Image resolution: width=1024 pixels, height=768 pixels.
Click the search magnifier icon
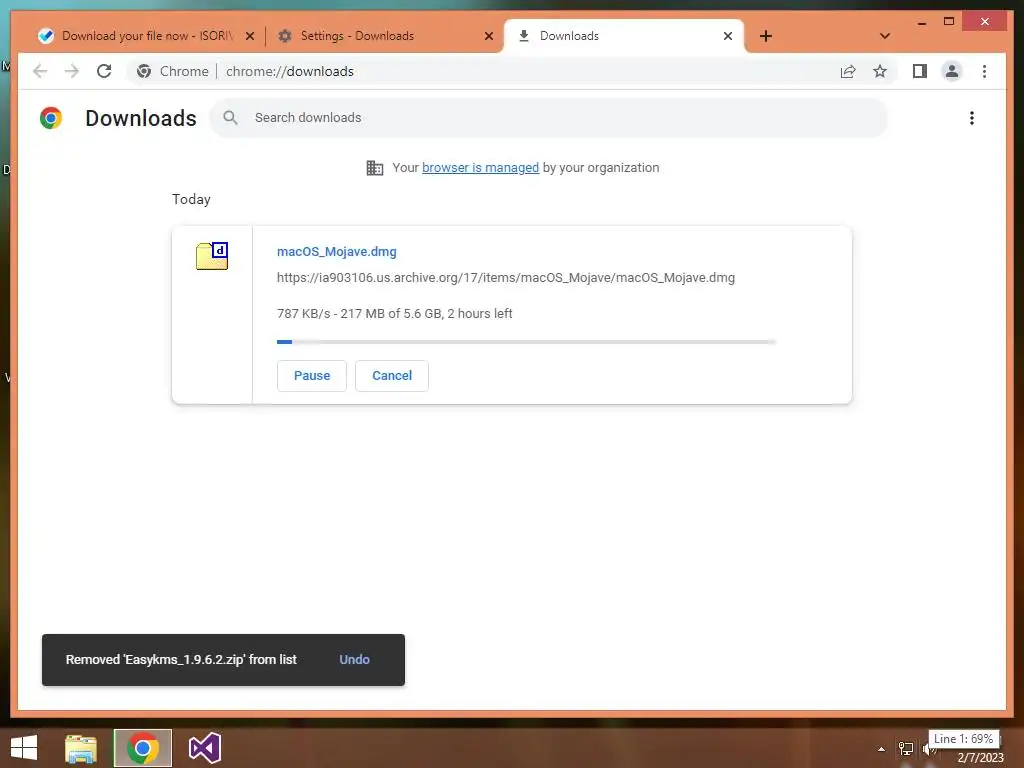[231, 118]
